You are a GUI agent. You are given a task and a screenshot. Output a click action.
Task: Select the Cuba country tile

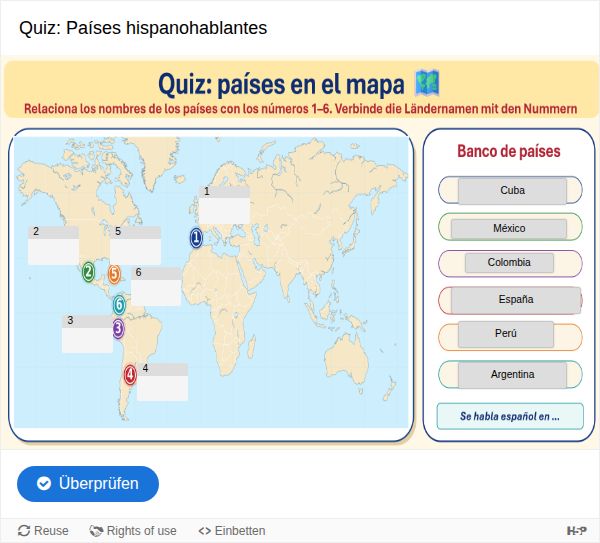(512, 191)
